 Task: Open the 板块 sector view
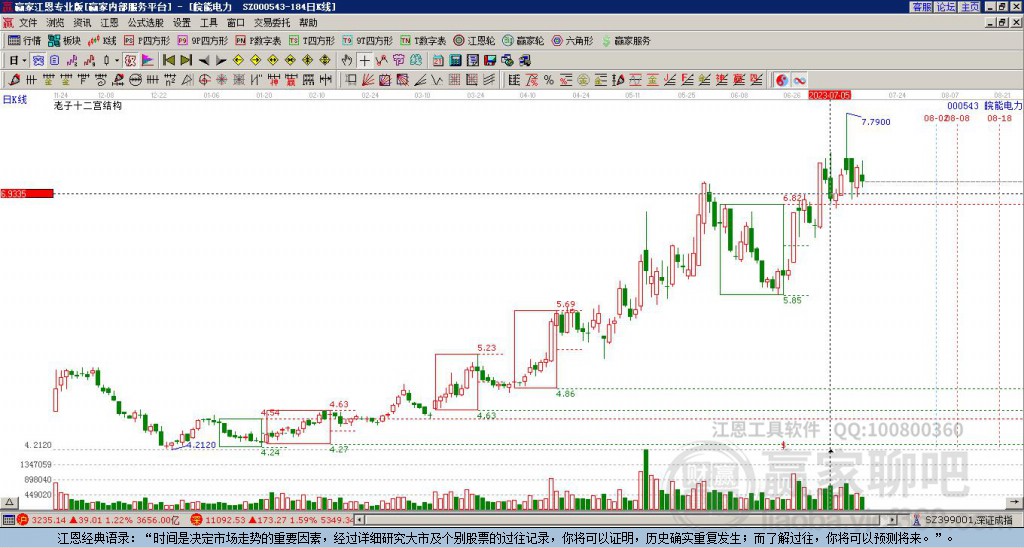pyautogui.click(x=64, y=40)
